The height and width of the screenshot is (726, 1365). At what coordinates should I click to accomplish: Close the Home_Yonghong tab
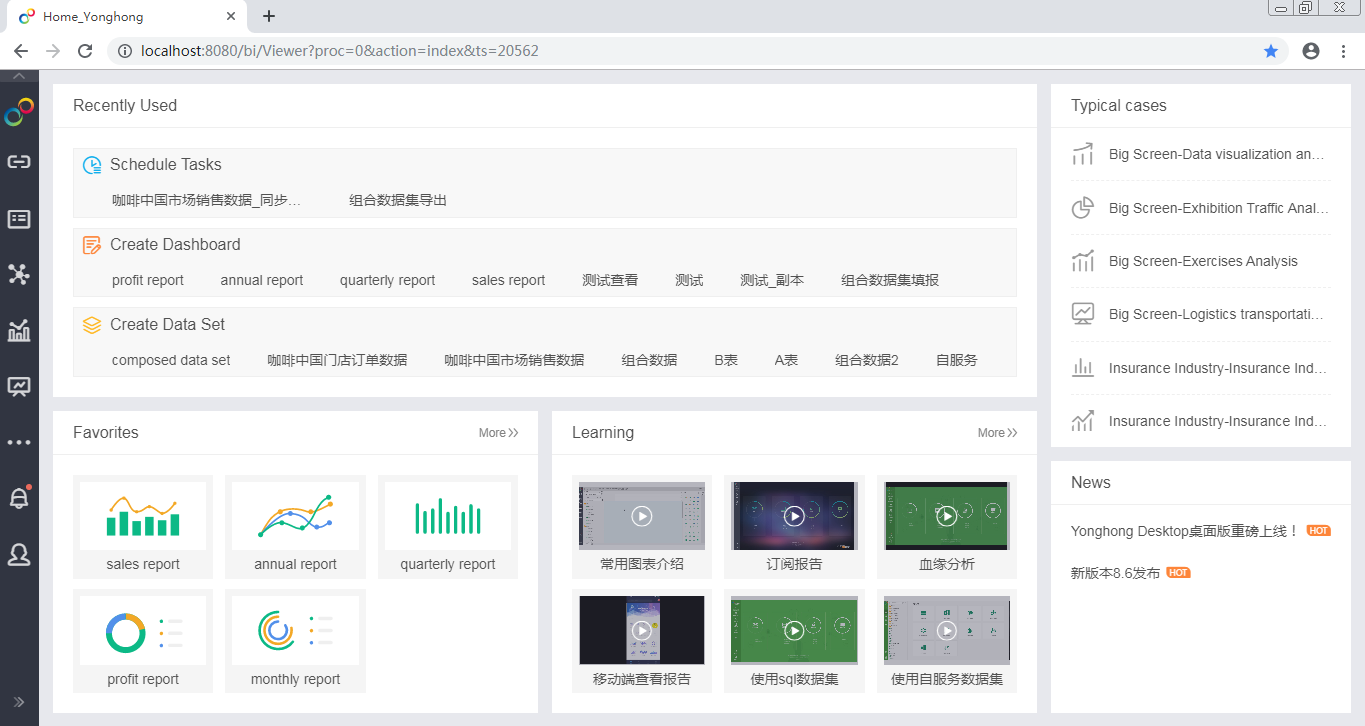[x=231, y=17]
